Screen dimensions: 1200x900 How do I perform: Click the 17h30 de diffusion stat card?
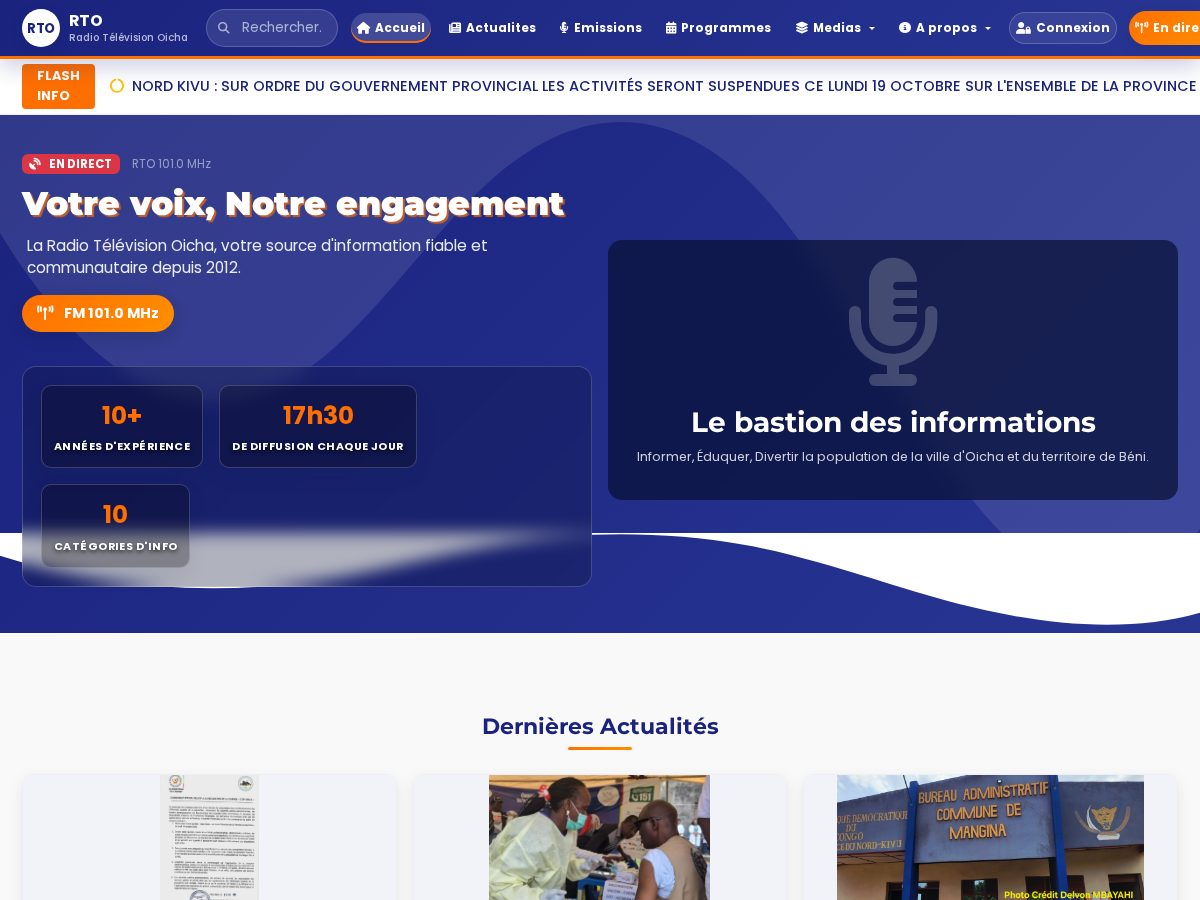(318, 427)
